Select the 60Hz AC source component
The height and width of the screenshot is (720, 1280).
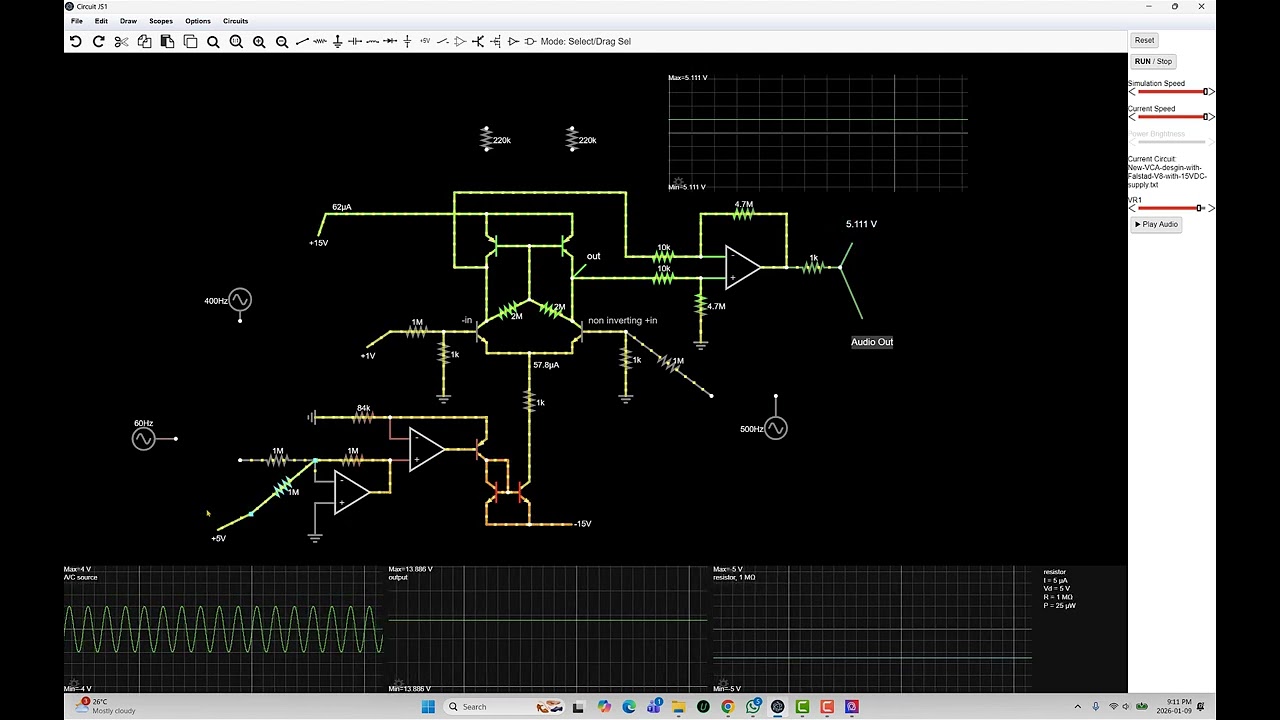point(143,438)
